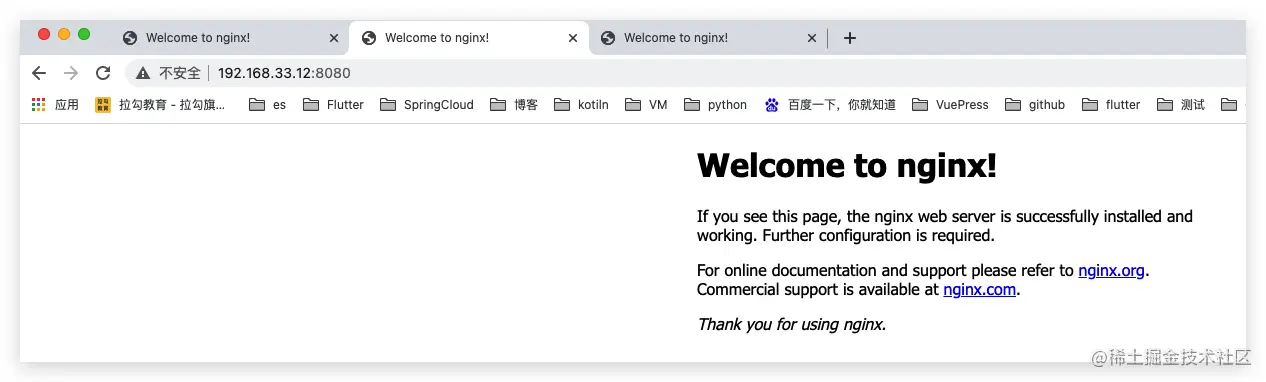Follow the nginx.com link

point(979,290)
